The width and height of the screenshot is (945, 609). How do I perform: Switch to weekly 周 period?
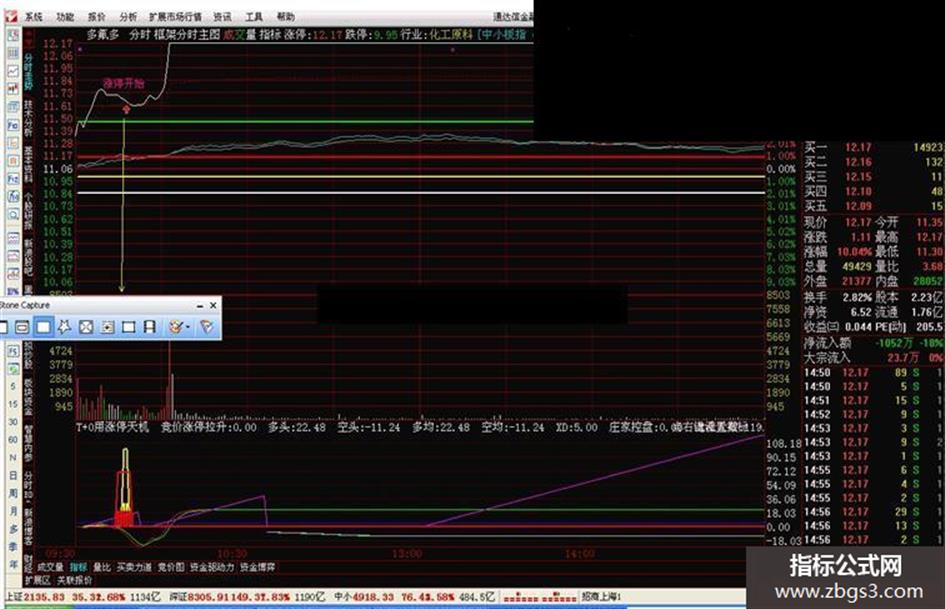[13, 493]
